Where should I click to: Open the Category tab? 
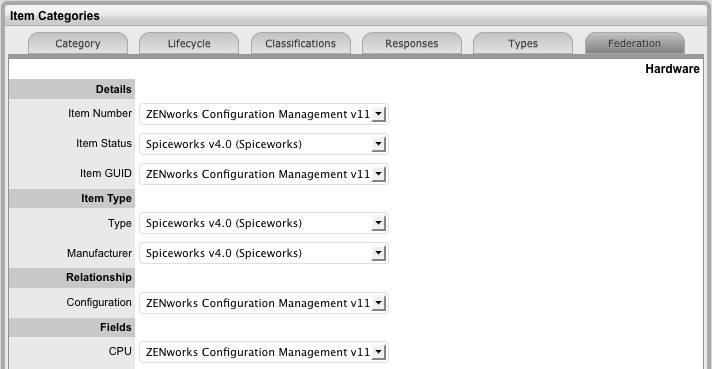tap(78, 44)
